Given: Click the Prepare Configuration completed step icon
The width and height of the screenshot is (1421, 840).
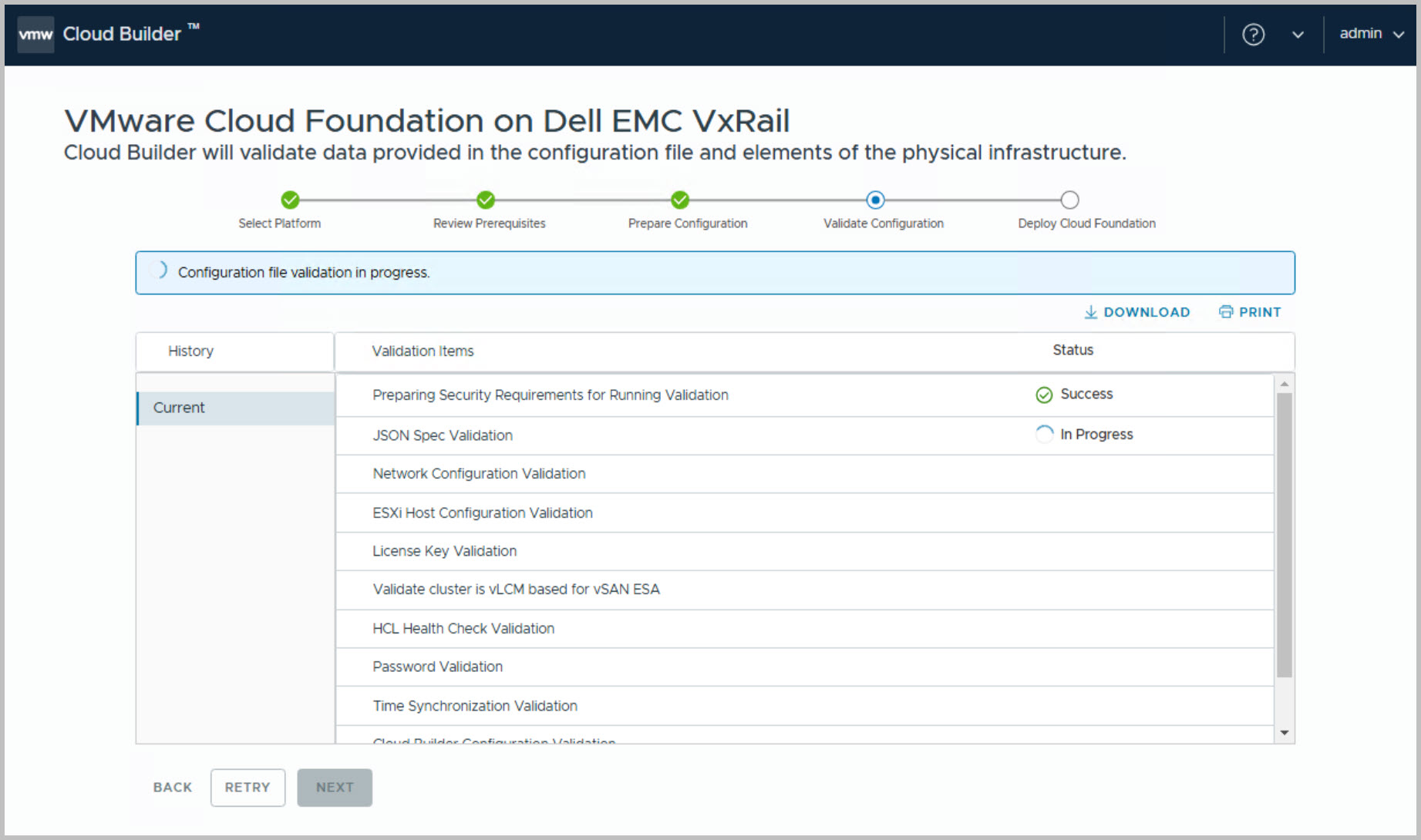Looking at the screenshot, I should click(x=679, y=200).
